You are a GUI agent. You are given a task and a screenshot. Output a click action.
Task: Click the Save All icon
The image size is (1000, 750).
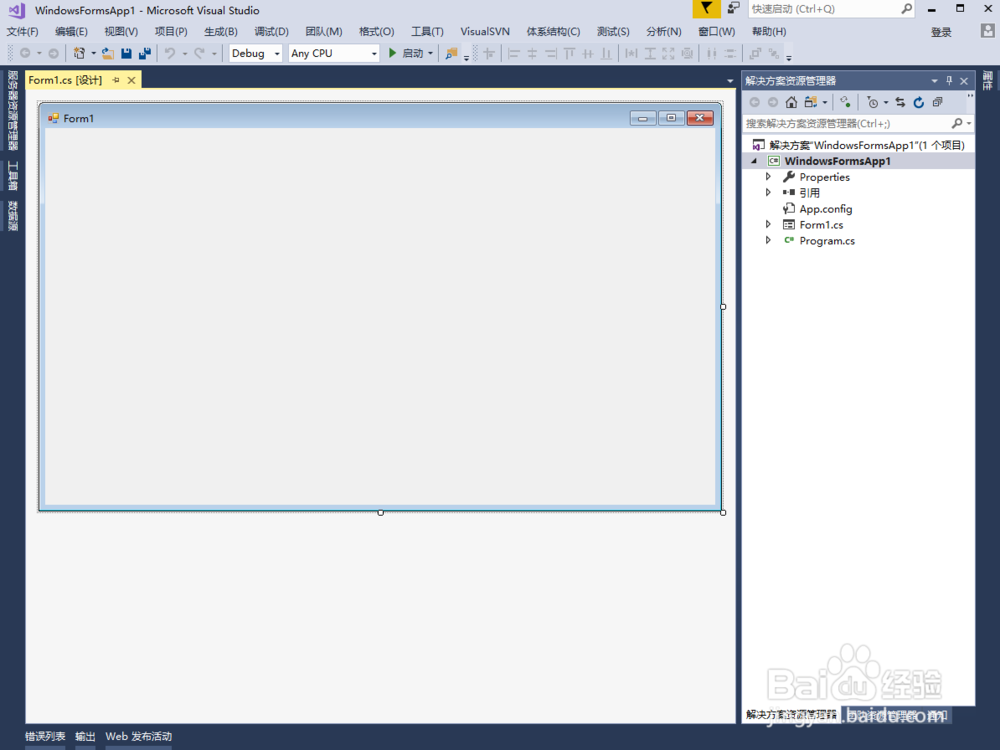145,54
